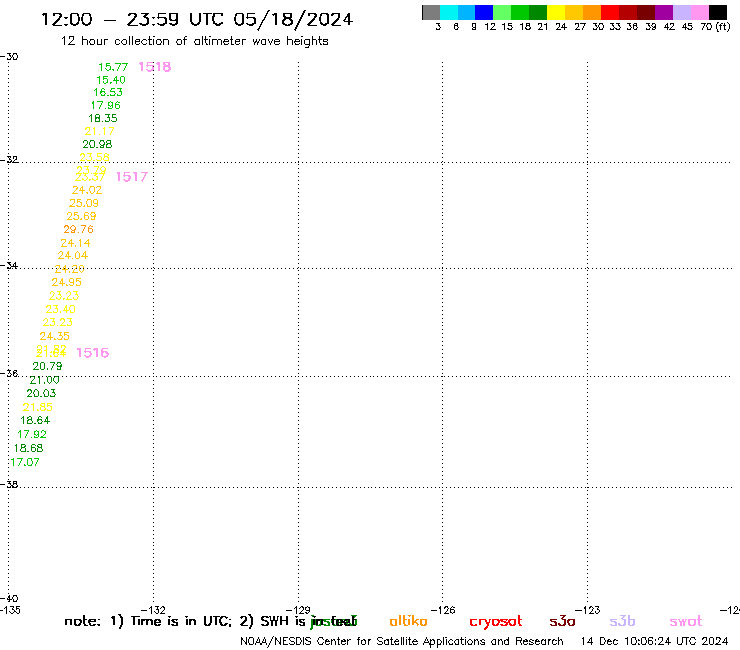Click the pure blue swatch in the color scale
Viewport: 740px width, 650px height.
[484, 12]
